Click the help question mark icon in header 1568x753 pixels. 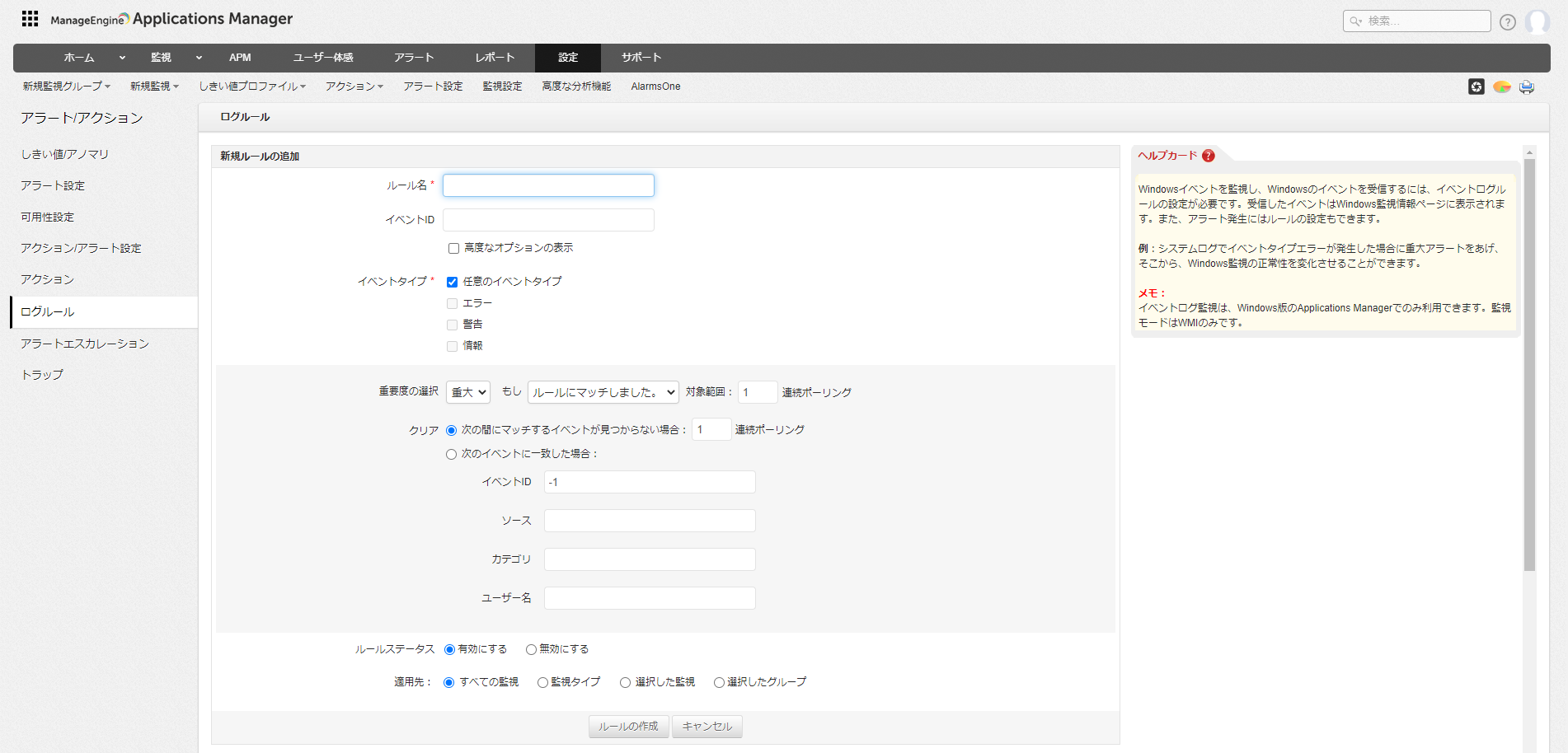(x=1507, y=22)
